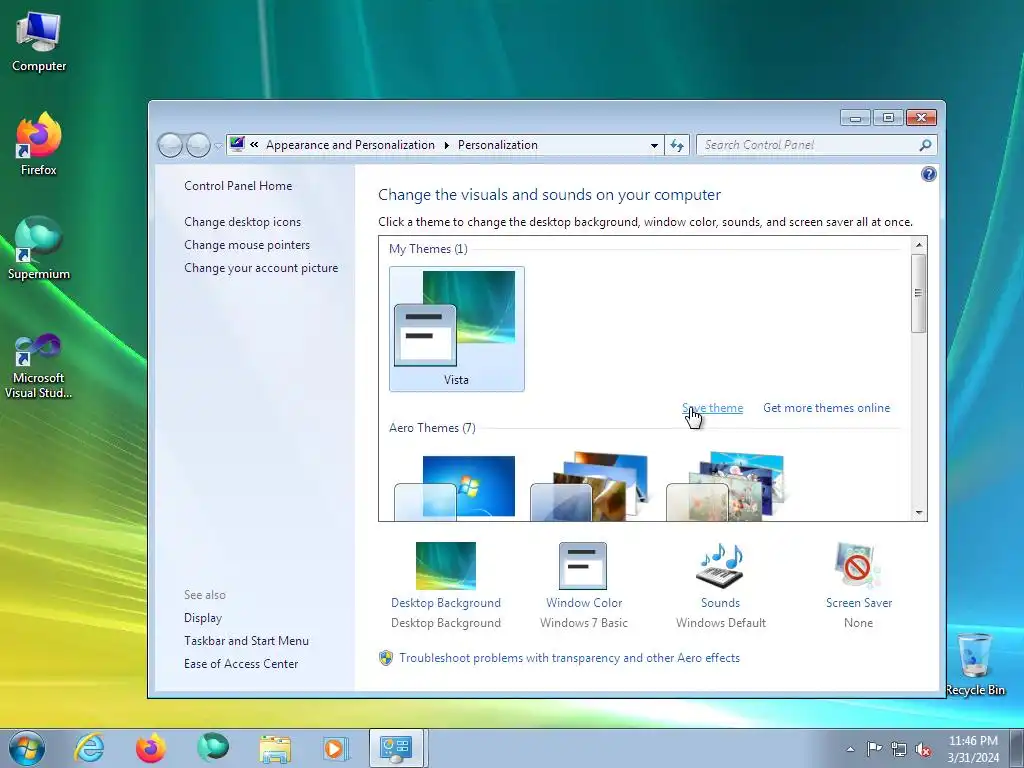Click Get more themes online

point(826,408)
